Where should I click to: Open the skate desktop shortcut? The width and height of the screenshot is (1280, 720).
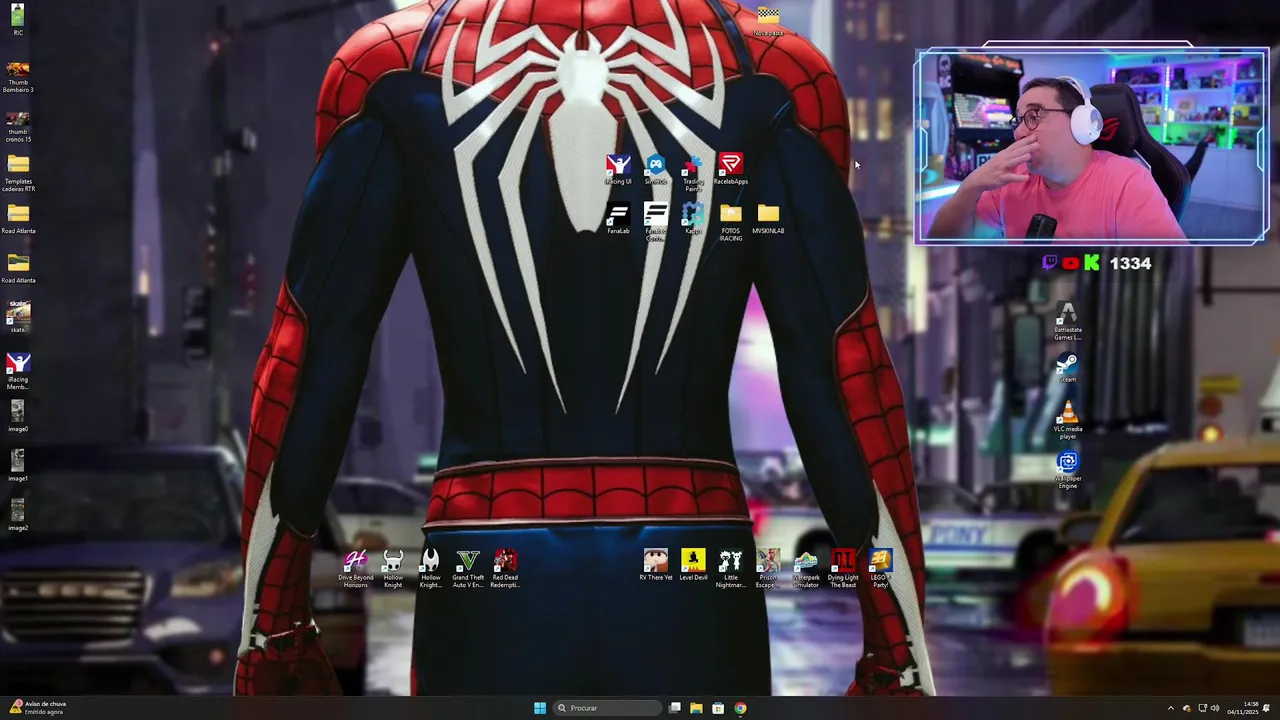click(x=18, y=317)
